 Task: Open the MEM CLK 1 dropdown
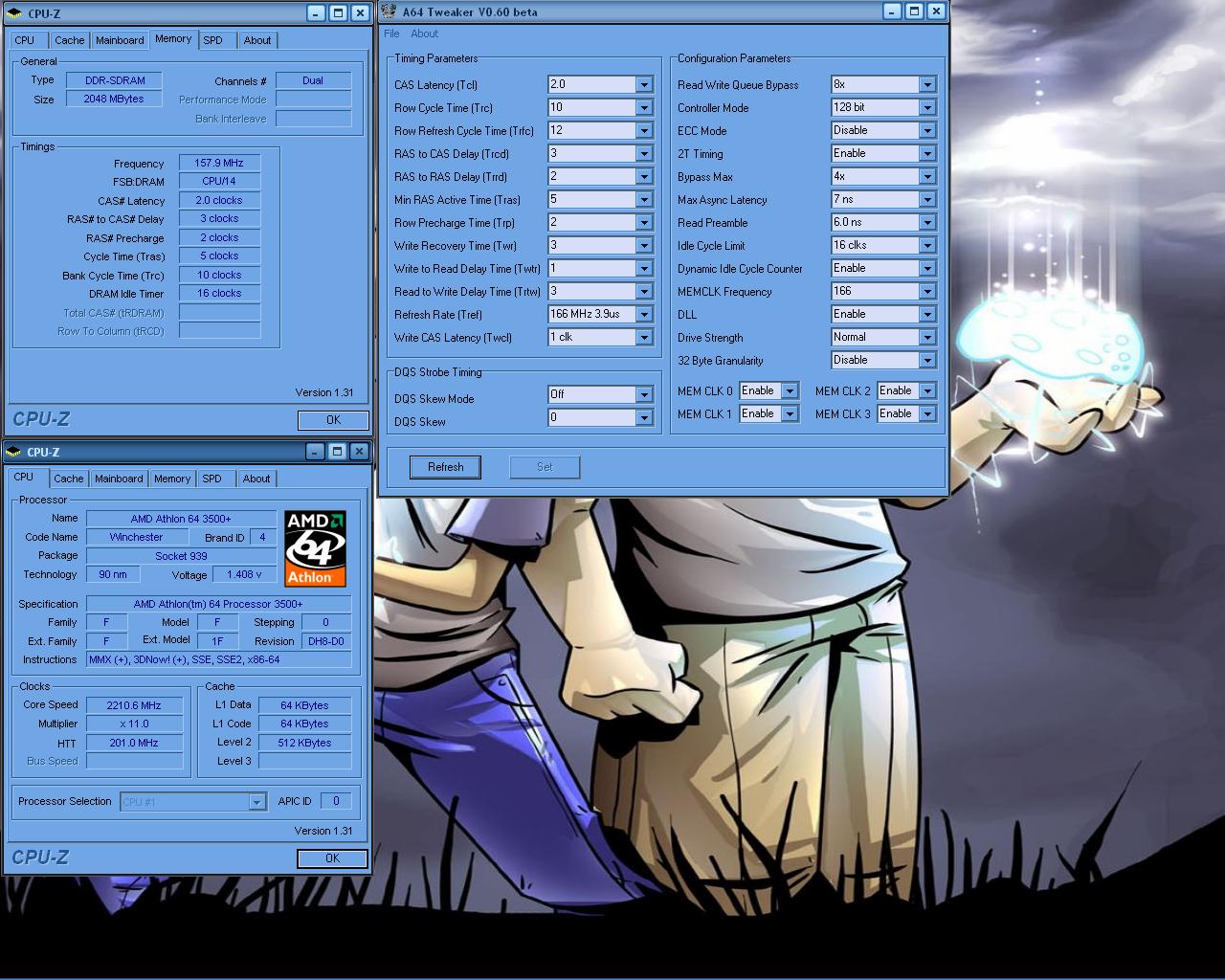click(x=790, y=413)
